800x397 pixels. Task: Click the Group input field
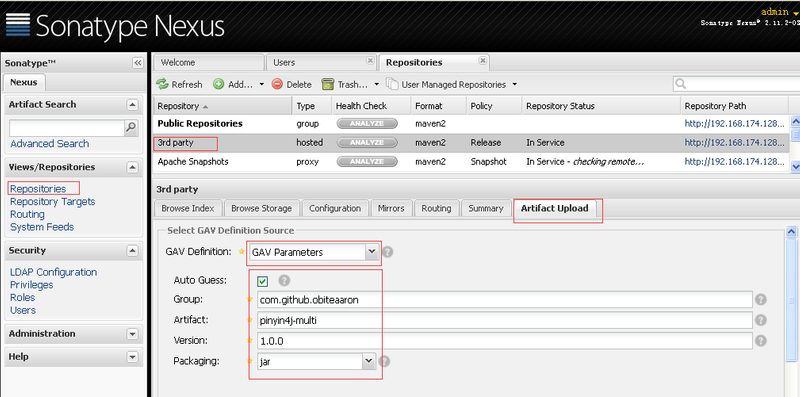505,300
